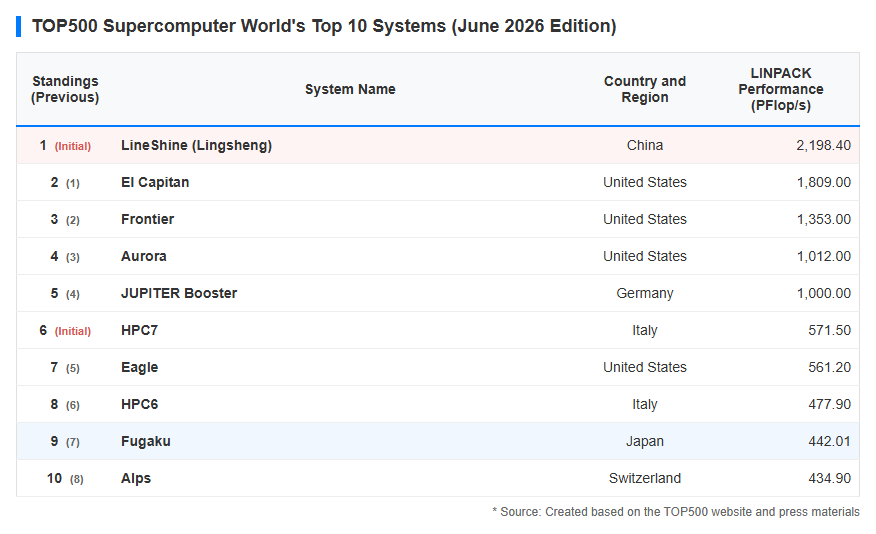Click standing '4 (3)' in the Aurora row

(65, 256)
